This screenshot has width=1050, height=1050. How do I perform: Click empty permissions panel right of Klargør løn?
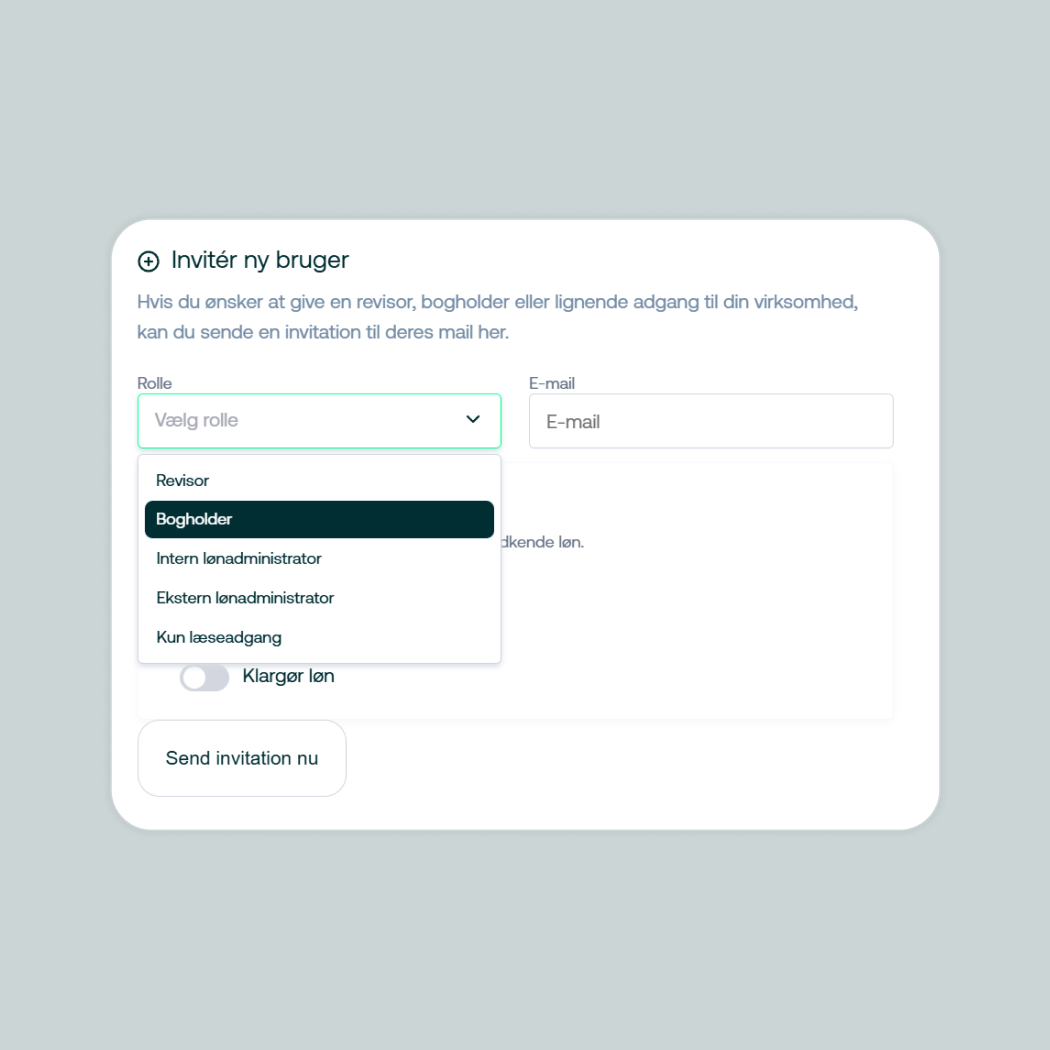pyautogui.click(x=650, y=660)
